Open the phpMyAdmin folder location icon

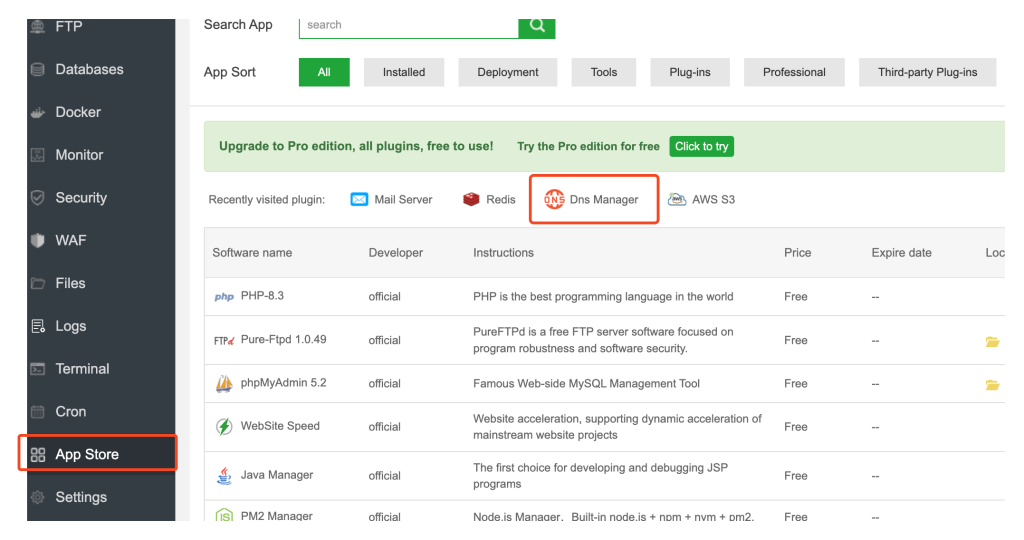992,385
